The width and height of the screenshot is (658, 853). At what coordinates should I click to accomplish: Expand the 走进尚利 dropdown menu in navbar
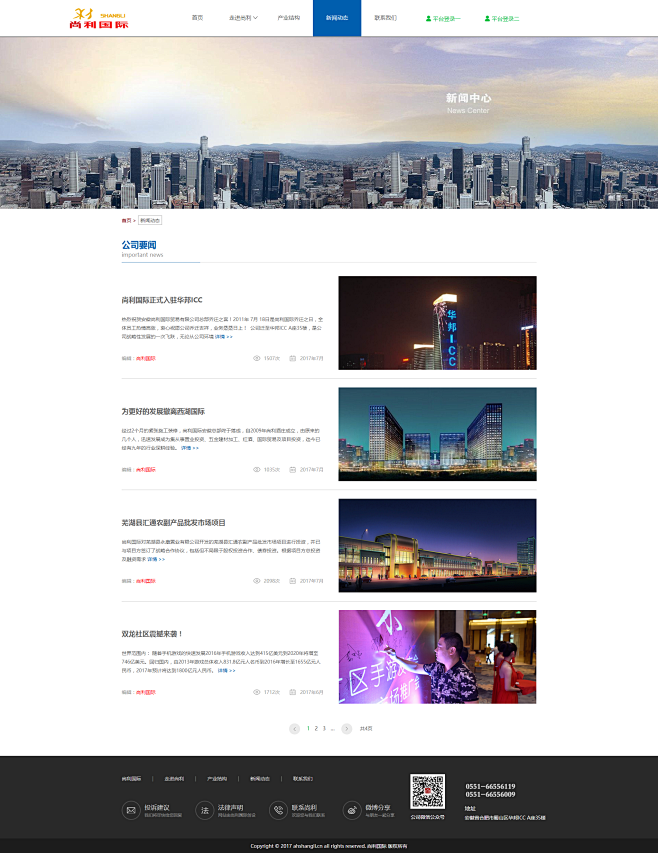(x=243, y=18)
